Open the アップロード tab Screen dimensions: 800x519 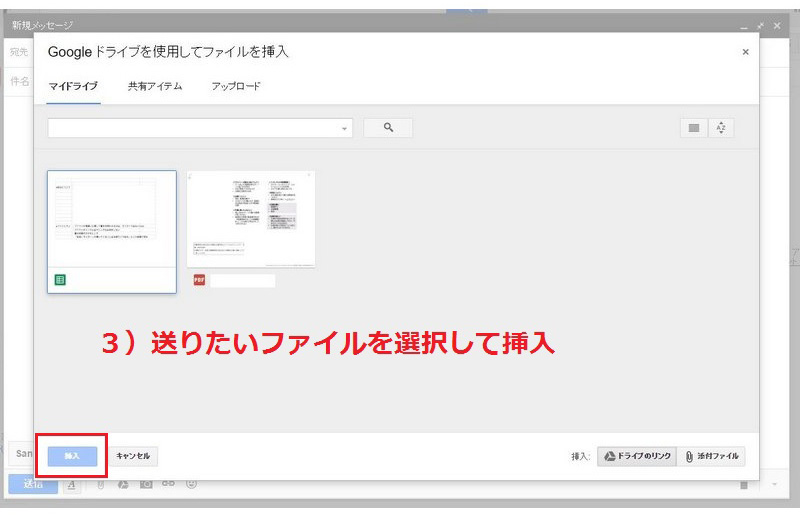pyautogui.click(x=236, y=86)
